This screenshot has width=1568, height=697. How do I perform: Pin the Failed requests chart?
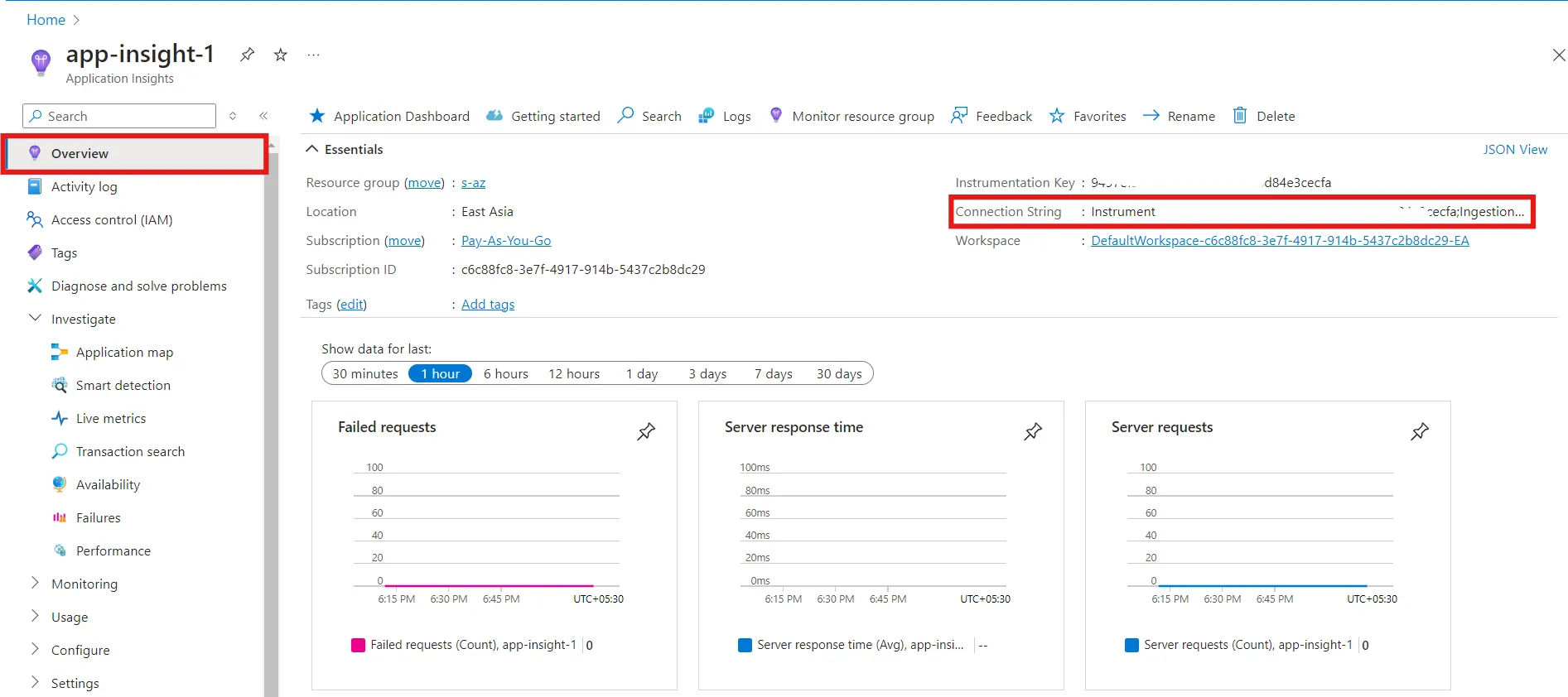pyautogui.click(x=646, y=431)
